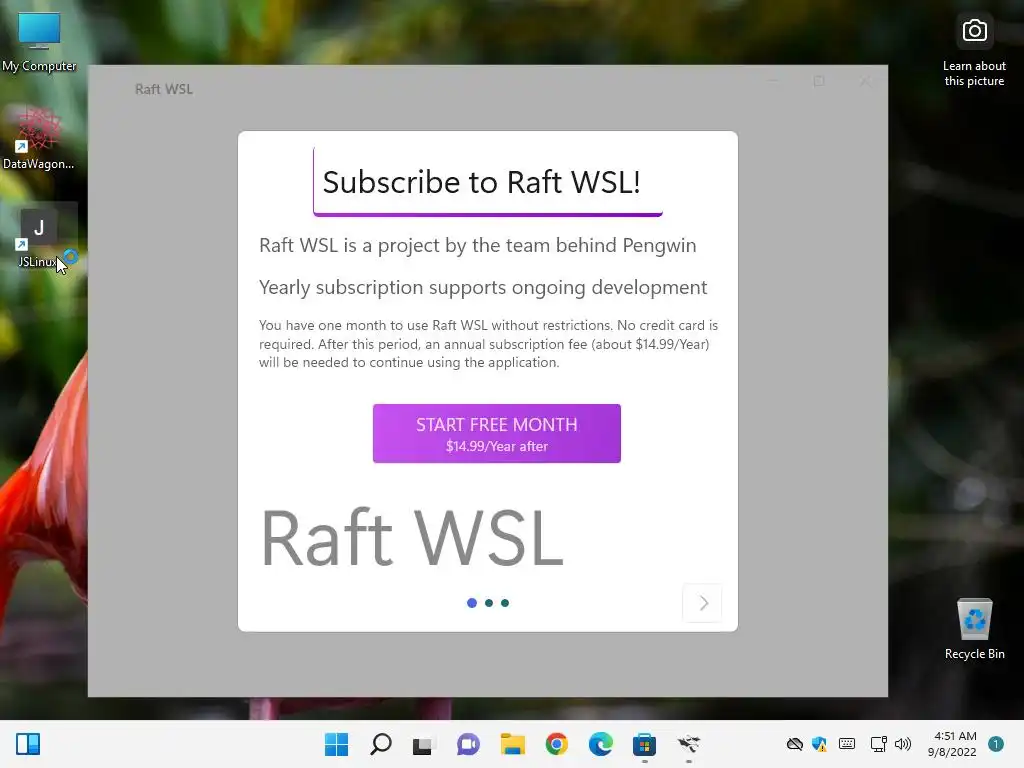
Task: Open the JSLinux desktop shortcut
Action: 39,238
